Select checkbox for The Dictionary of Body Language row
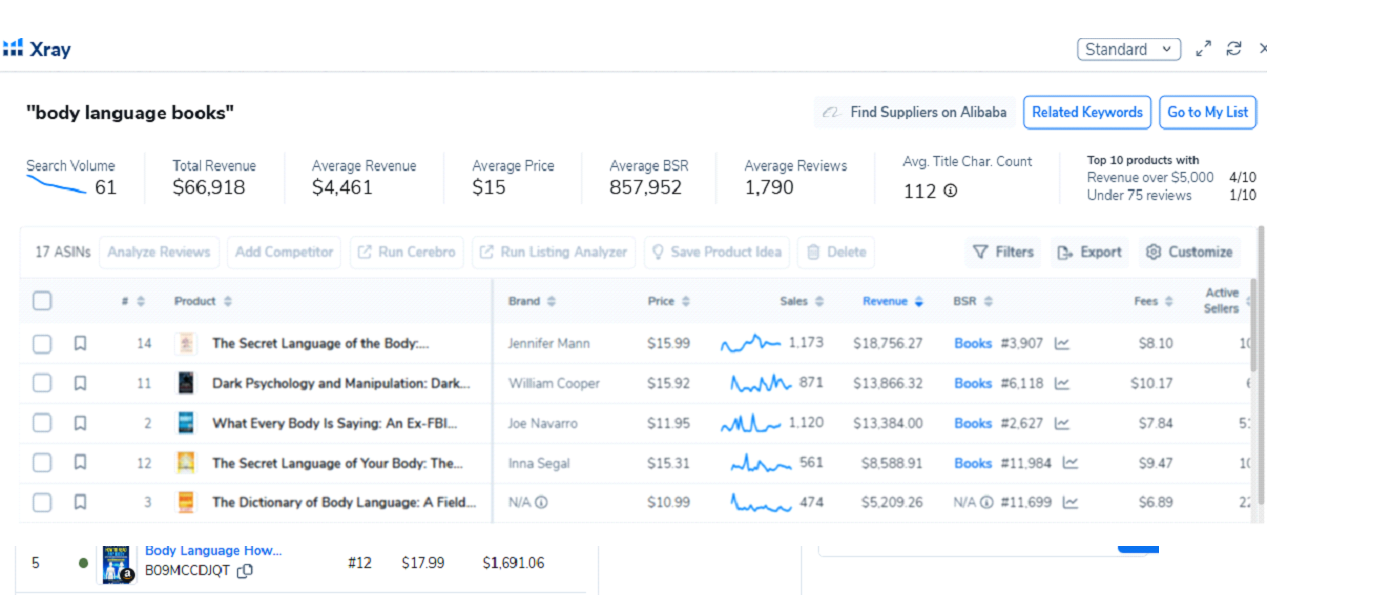 [x=42, y=503]
